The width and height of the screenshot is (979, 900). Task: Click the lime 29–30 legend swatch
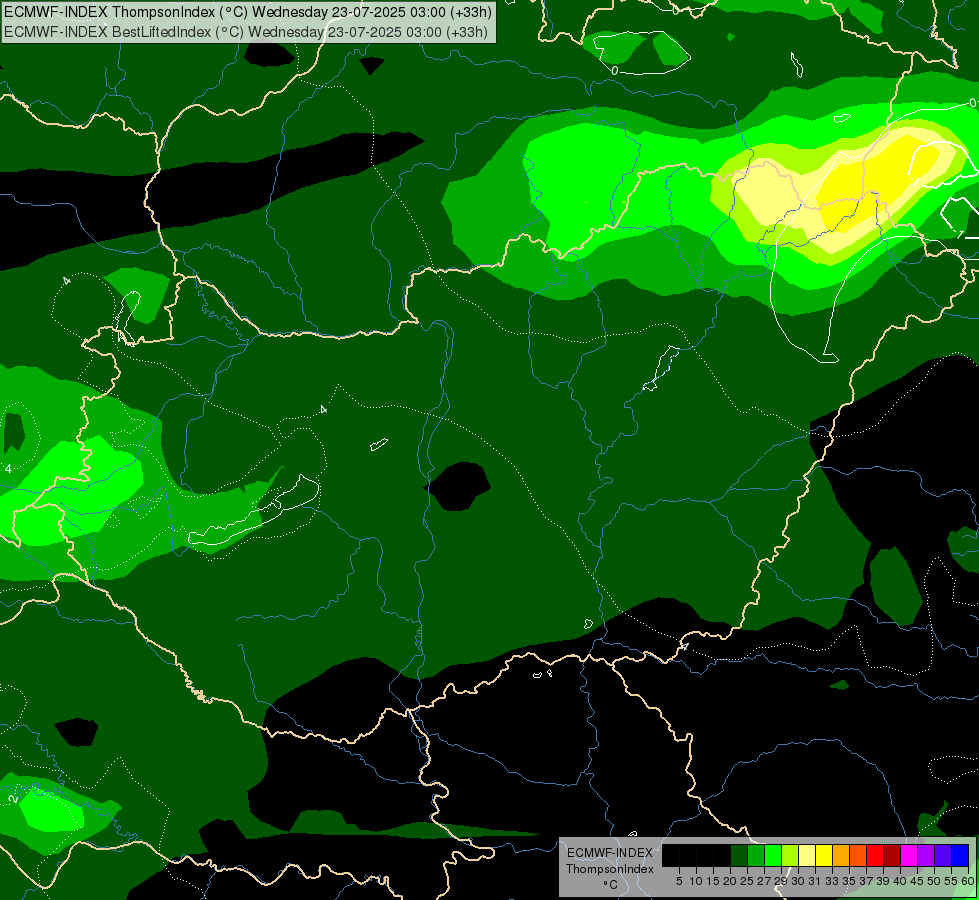tap(790, 855)
